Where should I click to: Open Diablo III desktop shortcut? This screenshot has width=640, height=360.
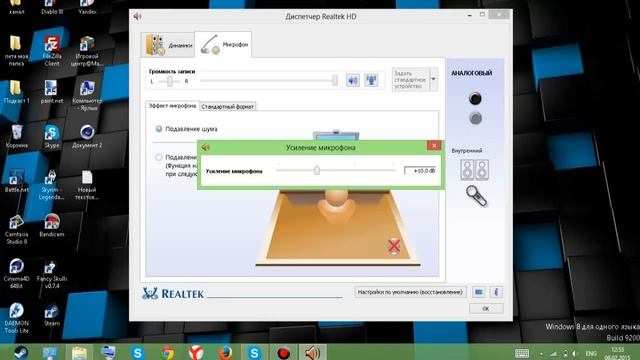(52, 7)
